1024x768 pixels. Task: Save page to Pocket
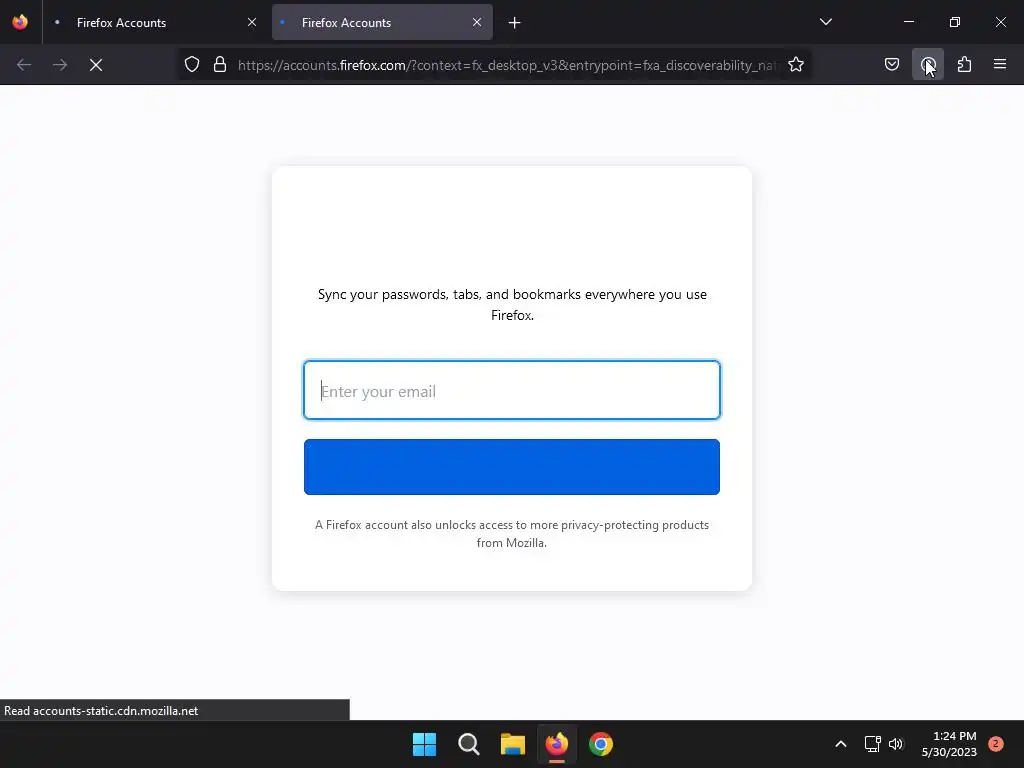891,65
